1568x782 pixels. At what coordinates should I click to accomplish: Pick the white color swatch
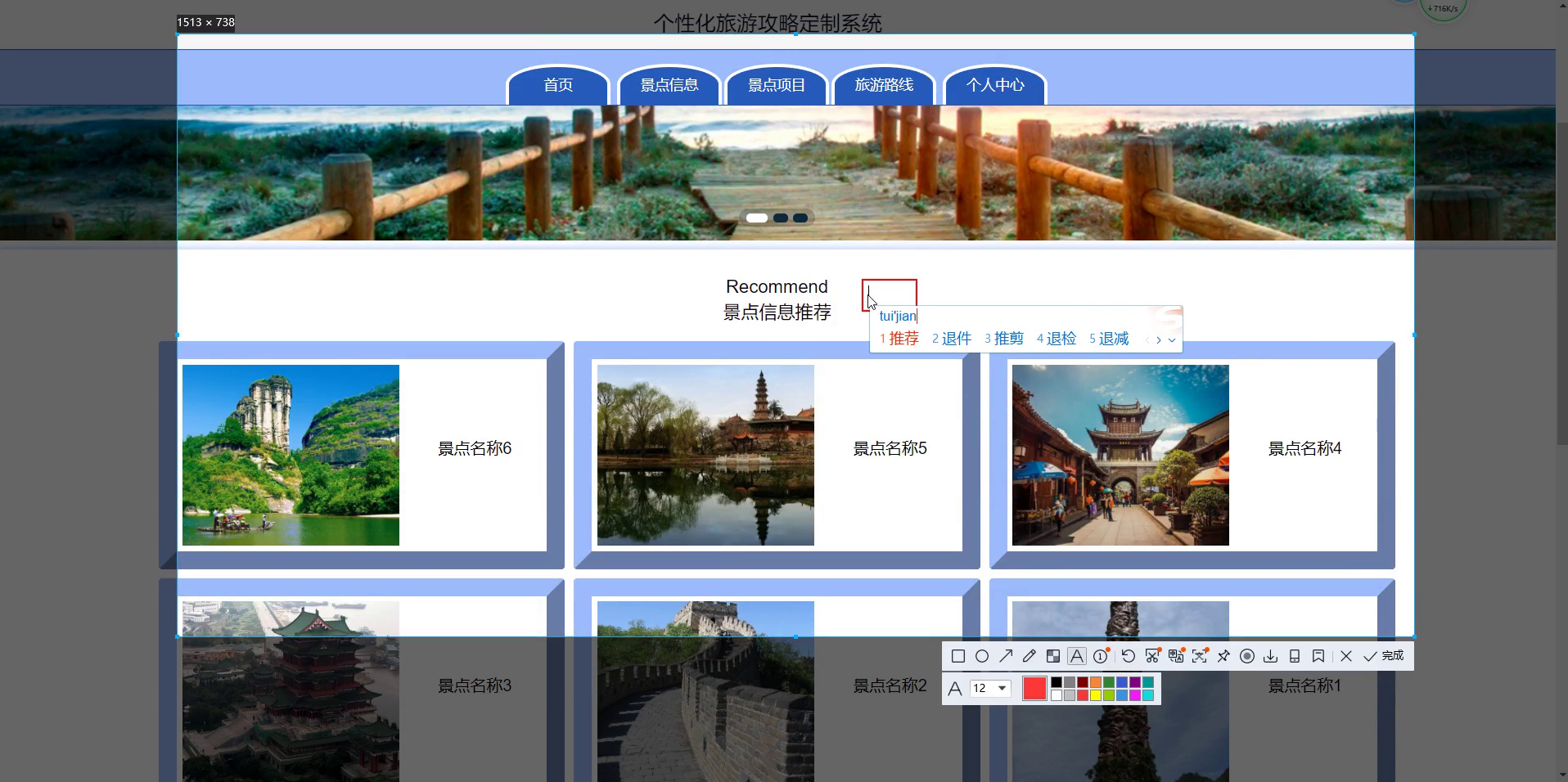tap(1057, 695)
